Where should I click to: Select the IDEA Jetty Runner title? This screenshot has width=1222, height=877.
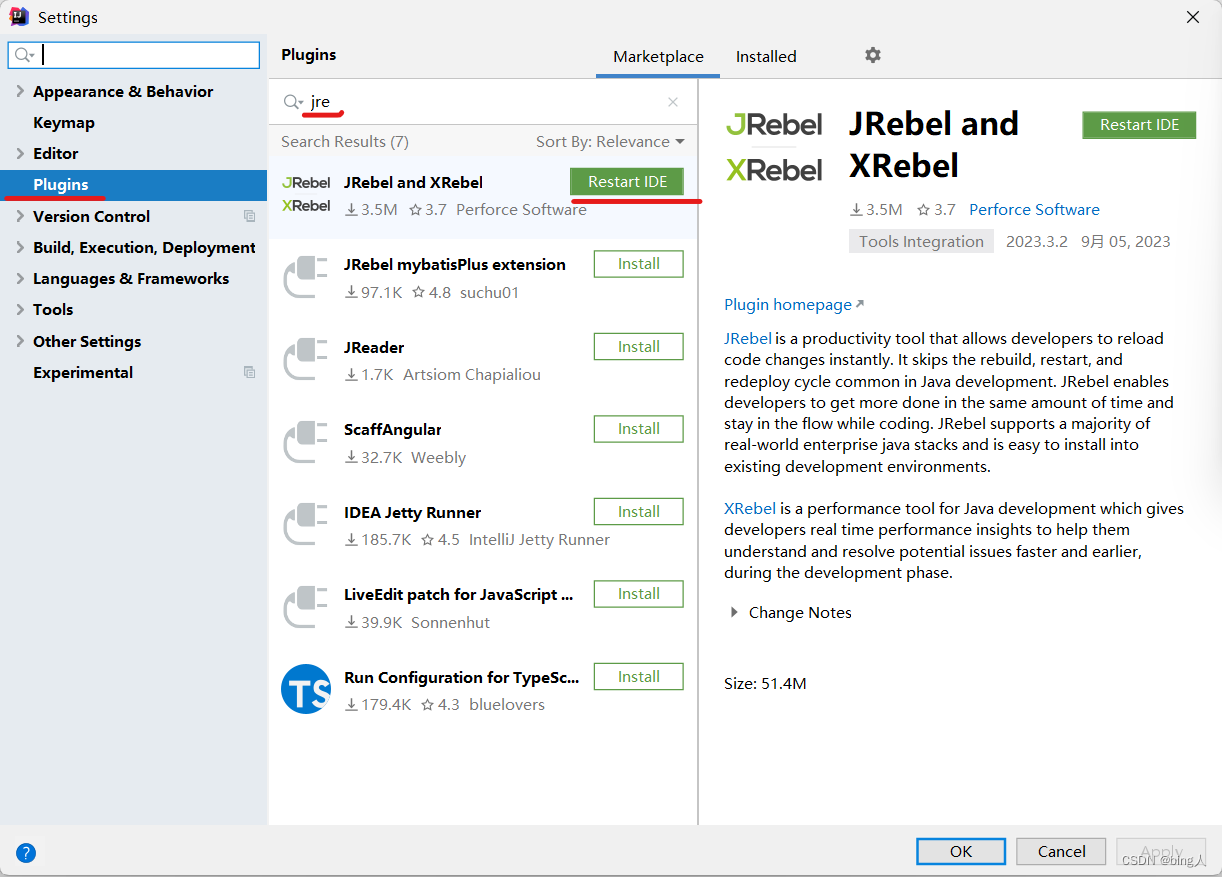413,513
